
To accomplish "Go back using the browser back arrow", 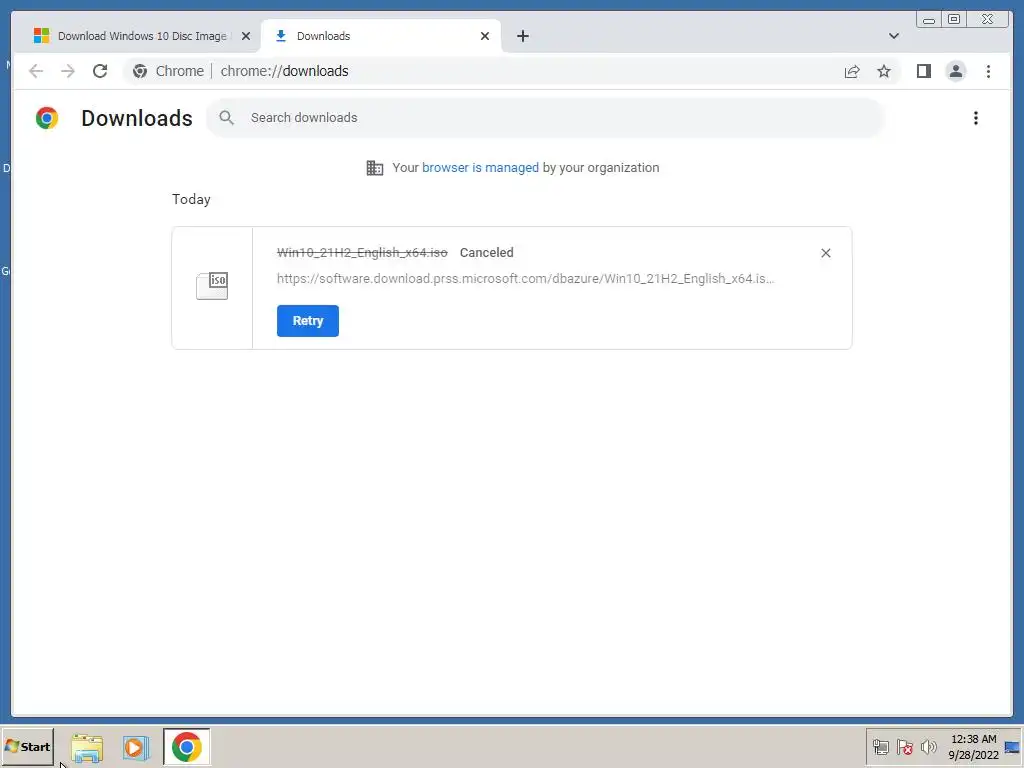I will [x=36, y=71].
